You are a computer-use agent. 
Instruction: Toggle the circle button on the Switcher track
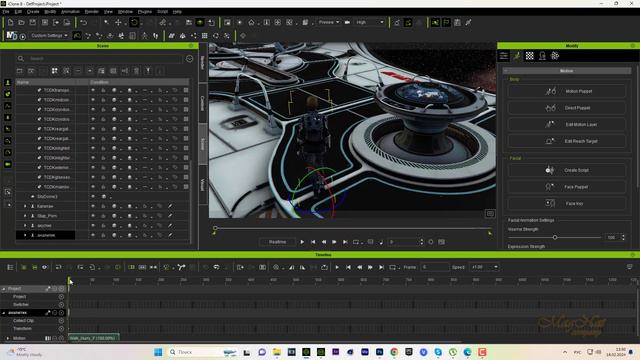click(61, 304)
